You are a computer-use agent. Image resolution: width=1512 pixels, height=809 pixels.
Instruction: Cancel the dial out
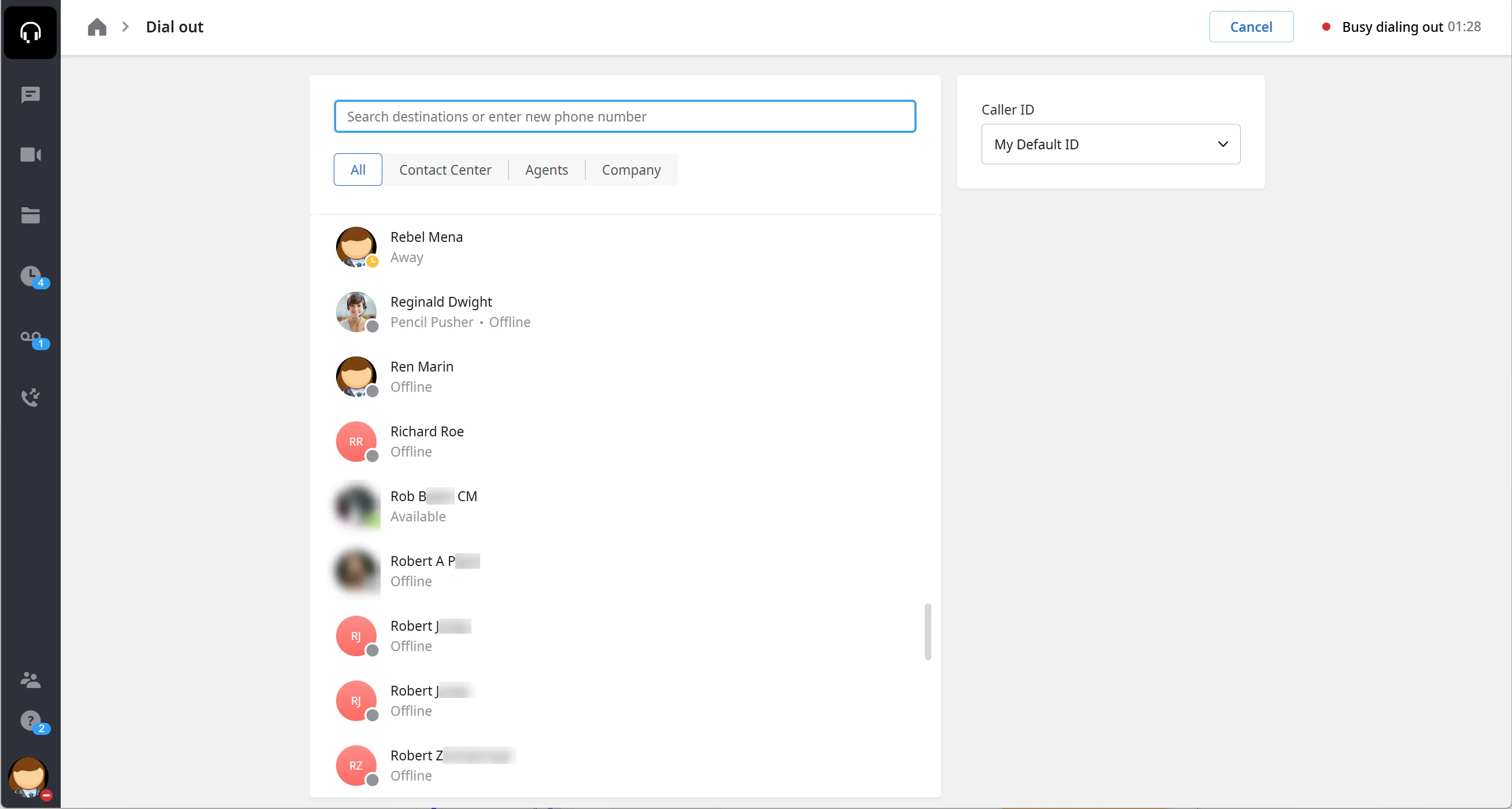point(1251,27)
